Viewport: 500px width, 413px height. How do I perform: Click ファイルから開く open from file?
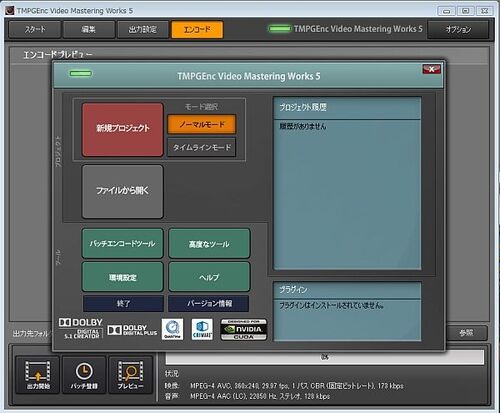click(x=123, y=191)
